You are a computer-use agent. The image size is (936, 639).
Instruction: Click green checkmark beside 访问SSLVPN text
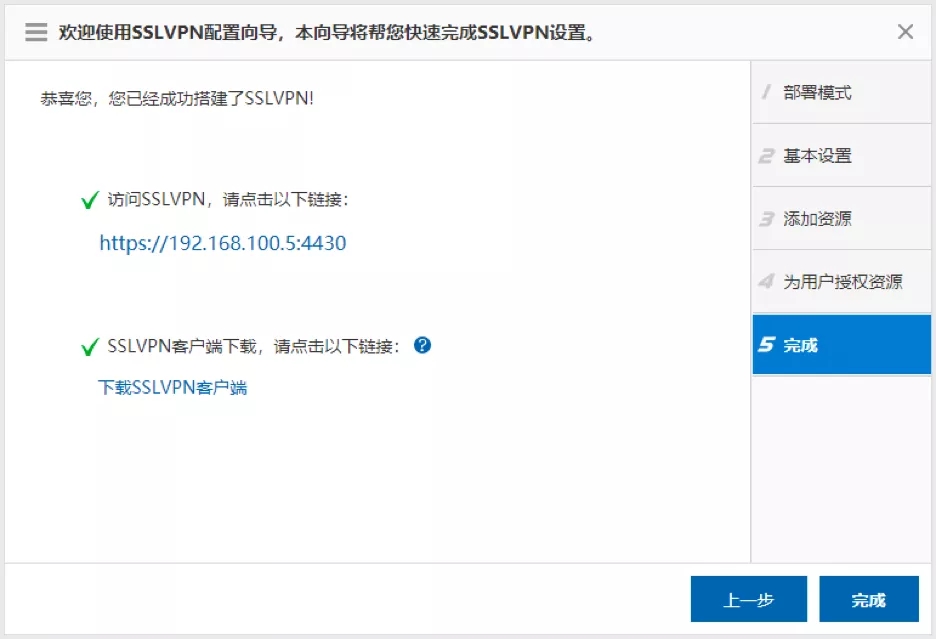click(89, 201)
